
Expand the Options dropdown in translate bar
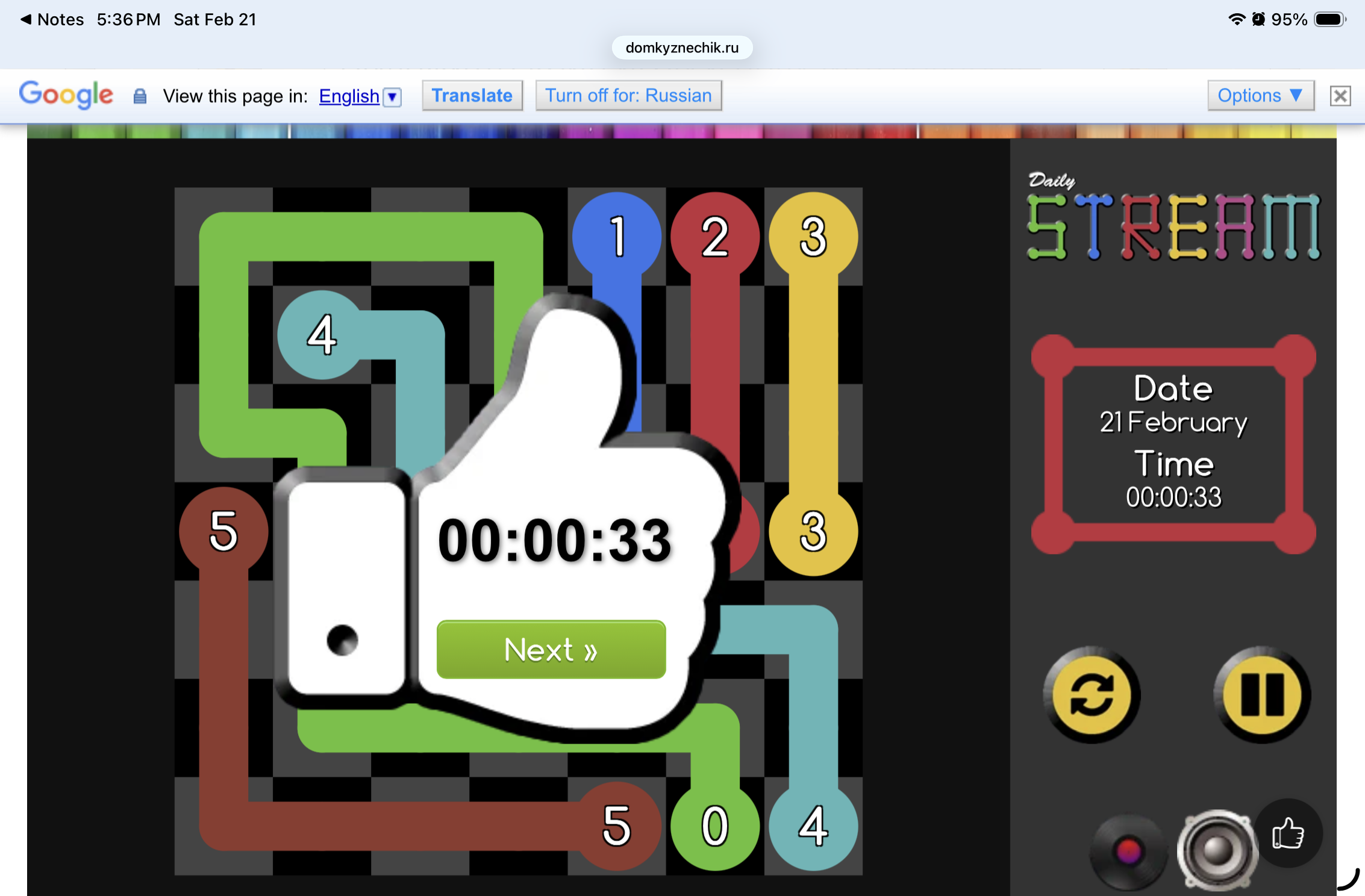point(1260,95)
